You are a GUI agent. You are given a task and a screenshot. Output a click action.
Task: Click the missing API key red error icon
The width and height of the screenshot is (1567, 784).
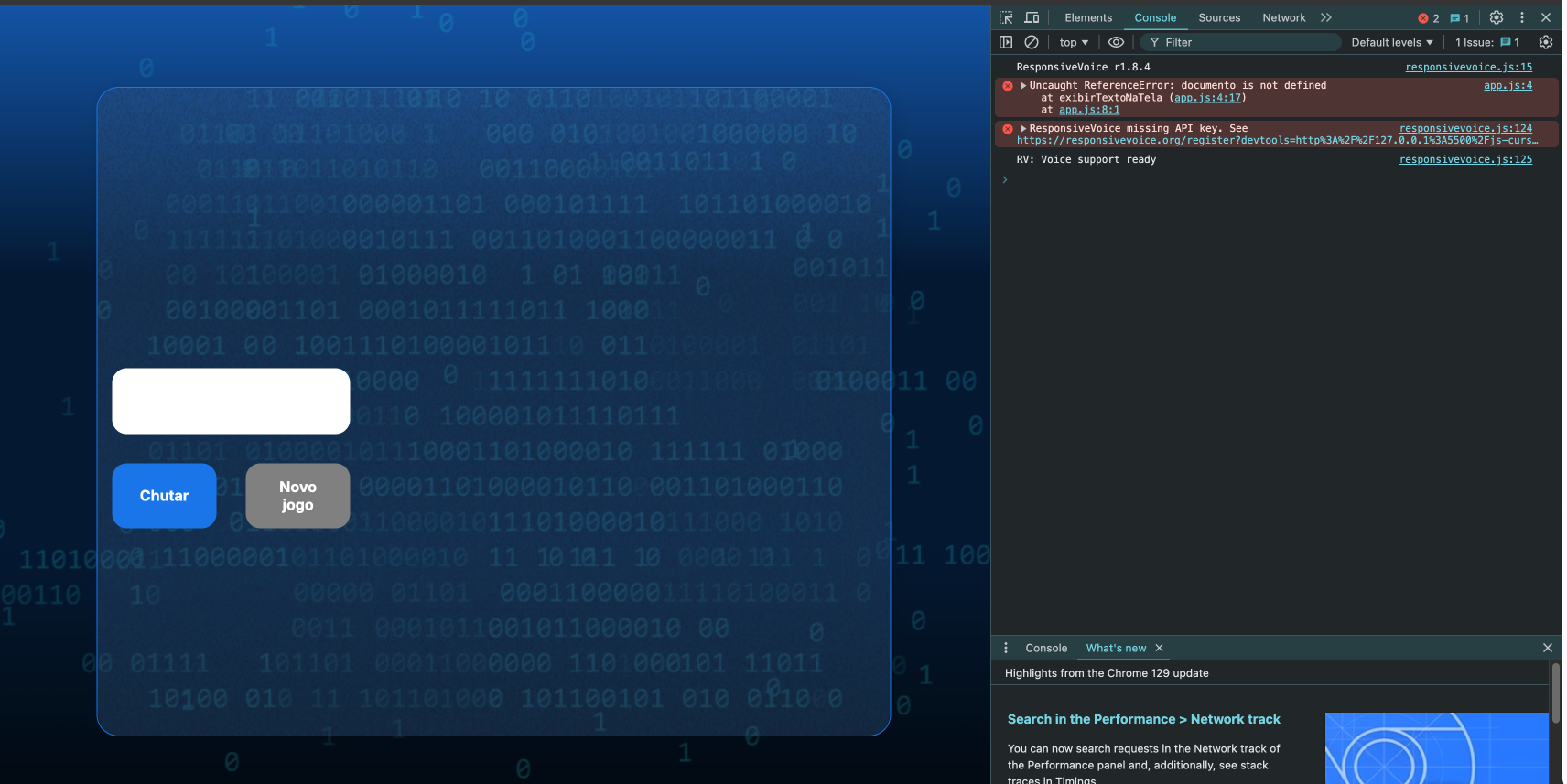[1008, 129]
